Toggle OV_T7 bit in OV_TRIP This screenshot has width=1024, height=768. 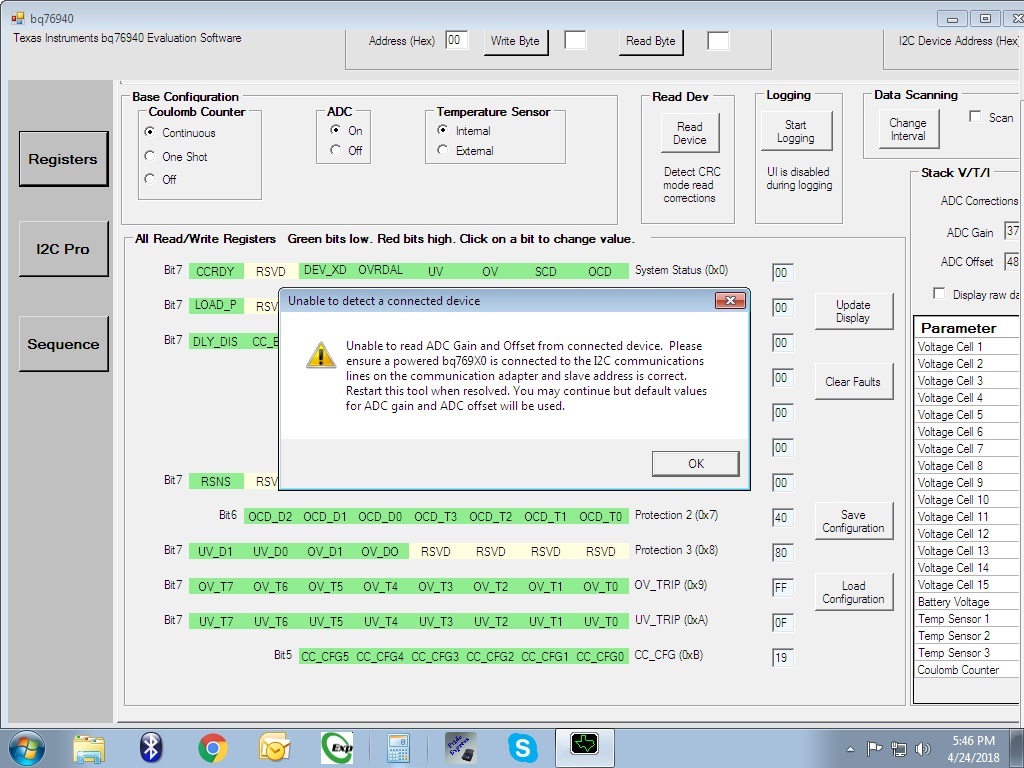[216, 586]
